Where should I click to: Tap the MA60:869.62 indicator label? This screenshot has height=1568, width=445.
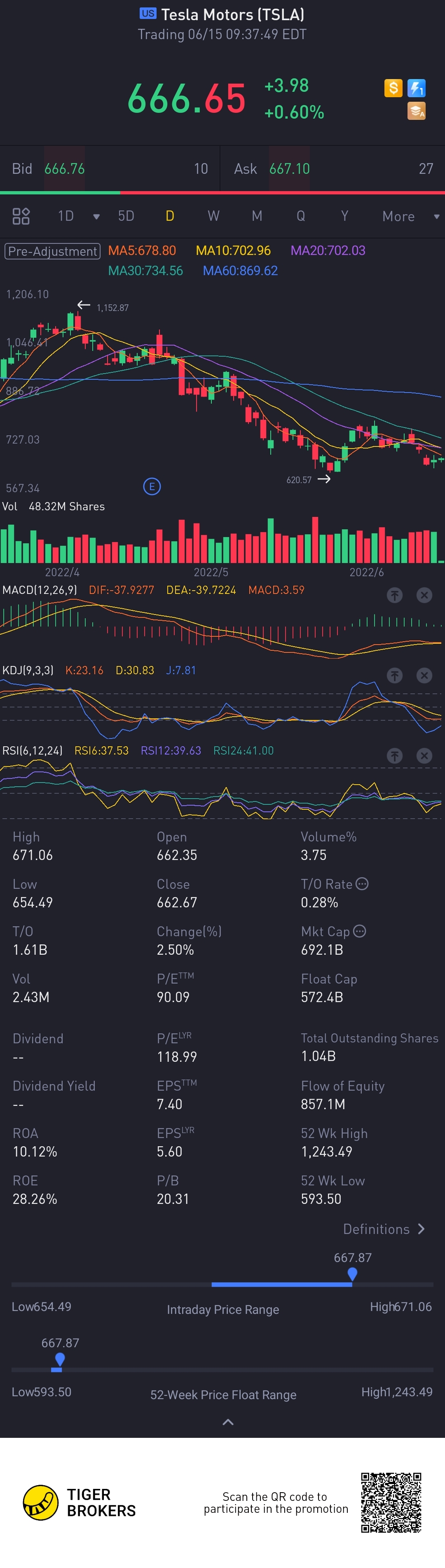coord(241,271)
